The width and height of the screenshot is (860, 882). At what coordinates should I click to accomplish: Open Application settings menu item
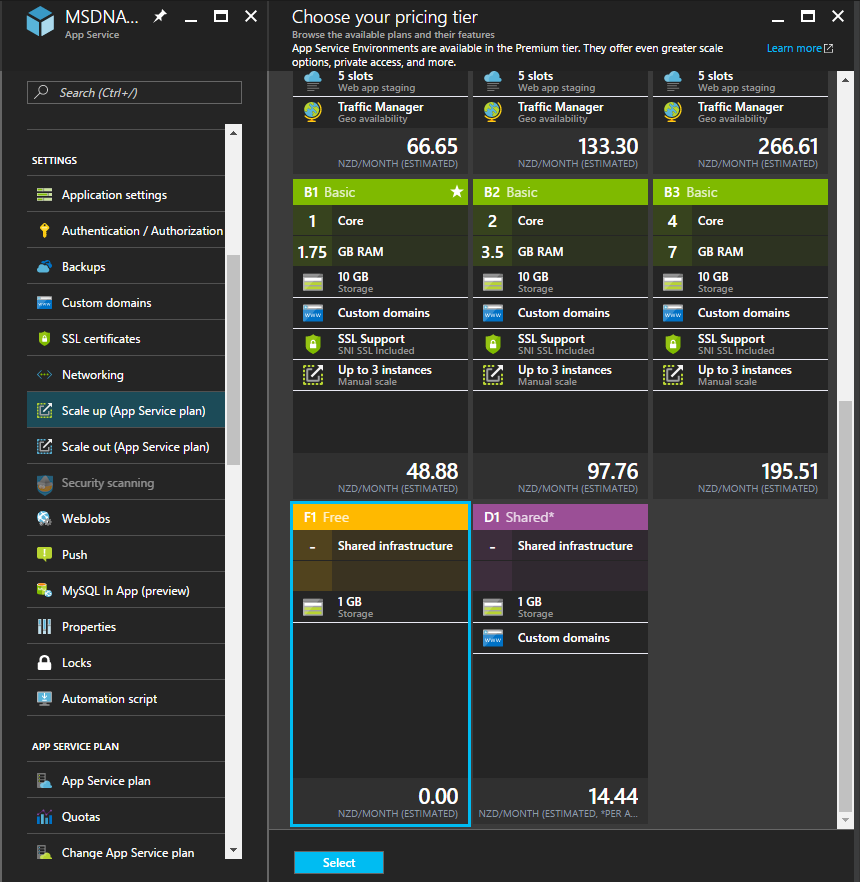[126, 195]
